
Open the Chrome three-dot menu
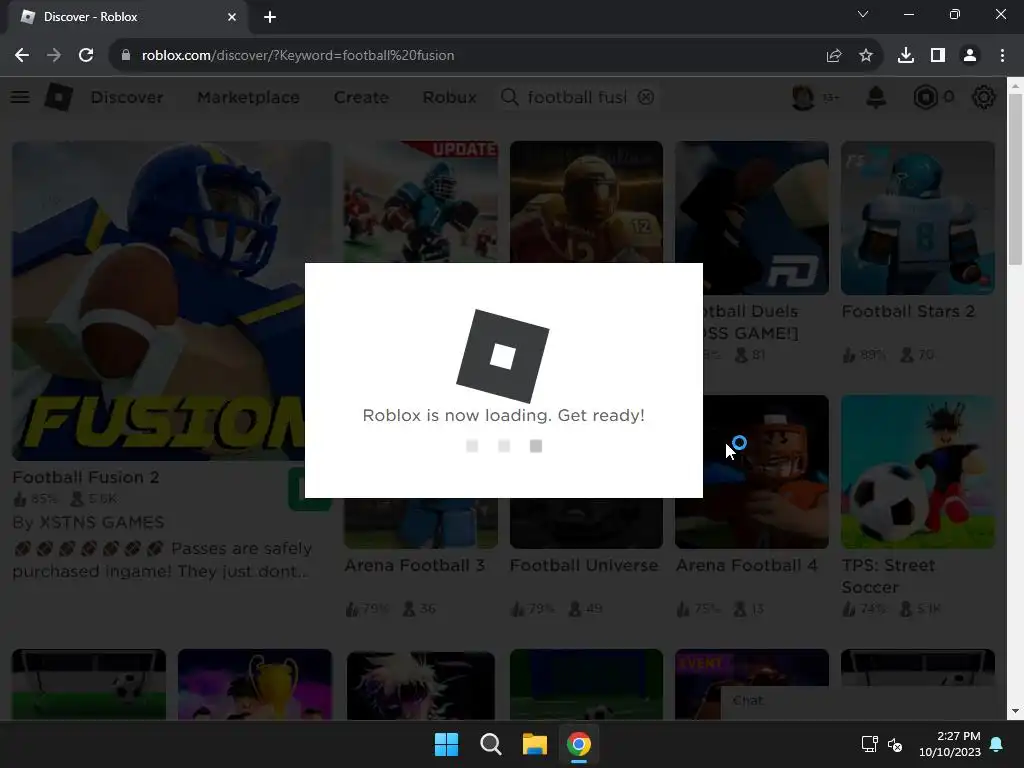point(1002,56)
